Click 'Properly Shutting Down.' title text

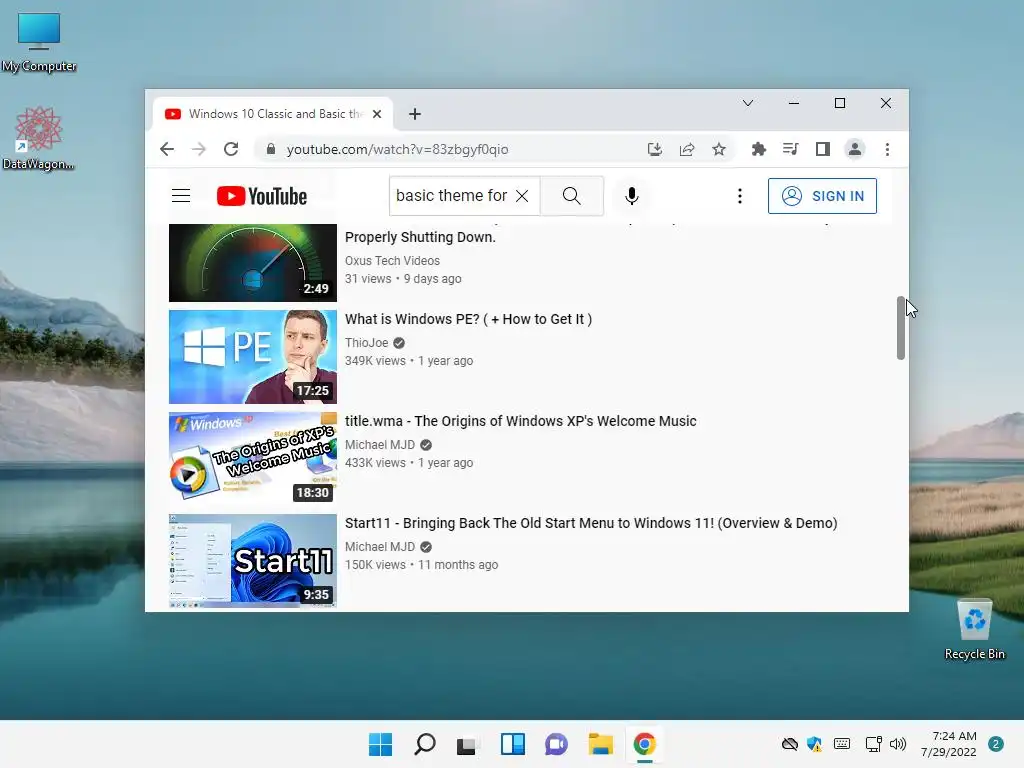(420, 237)
